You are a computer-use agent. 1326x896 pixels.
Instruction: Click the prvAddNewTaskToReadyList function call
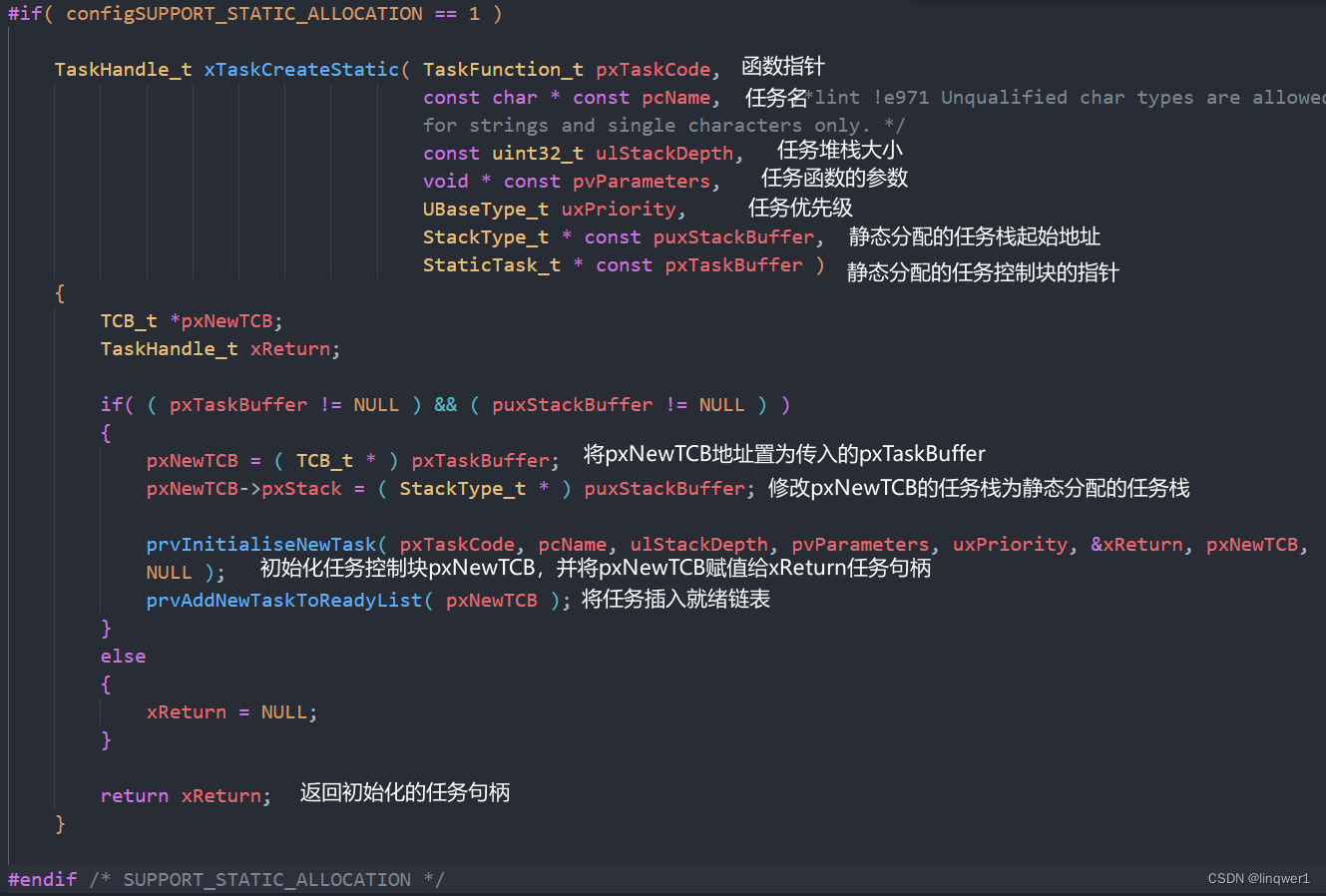tap(284, 601)
